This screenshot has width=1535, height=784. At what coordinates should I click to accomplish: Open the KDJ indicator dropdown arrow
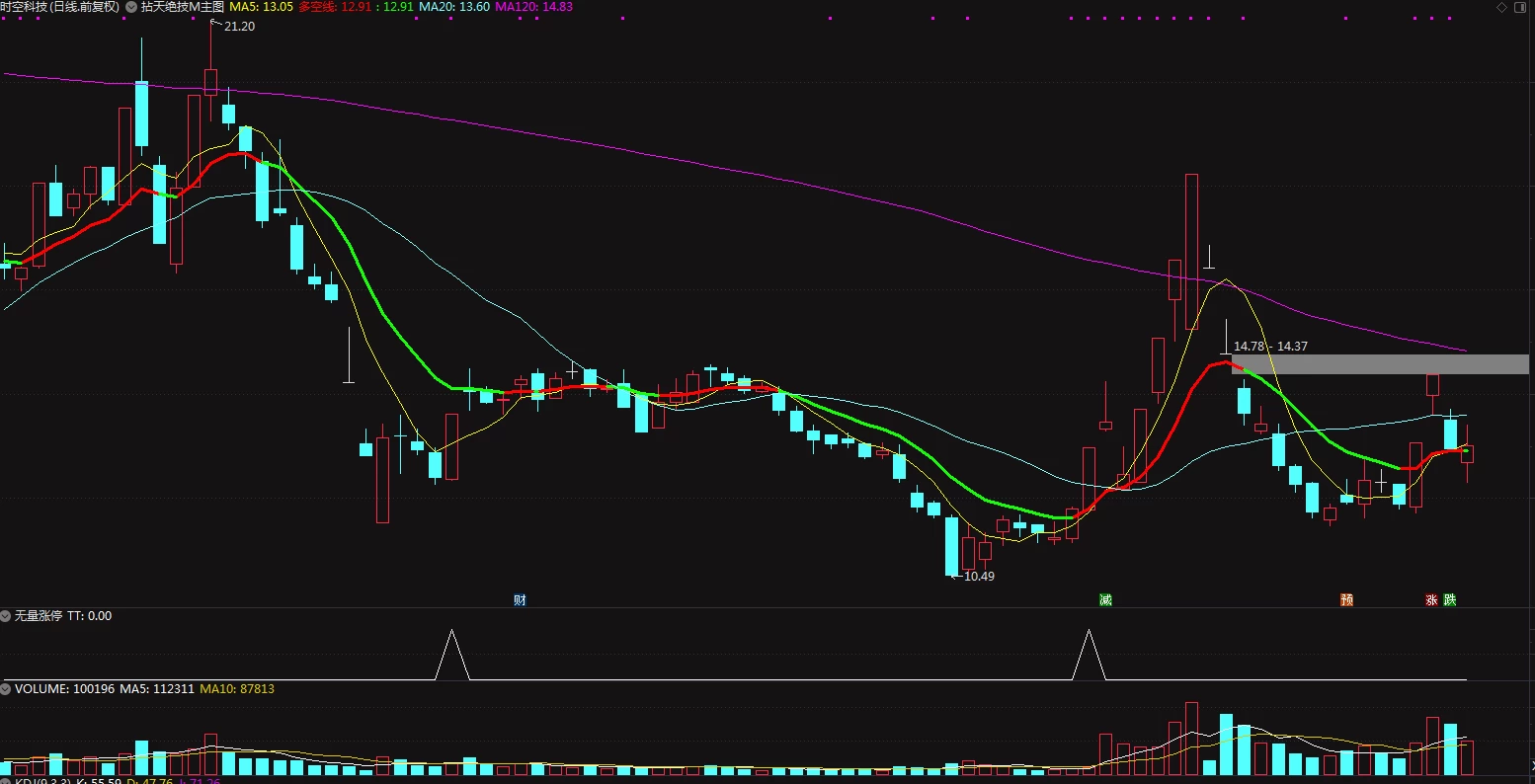pos(6,781)
